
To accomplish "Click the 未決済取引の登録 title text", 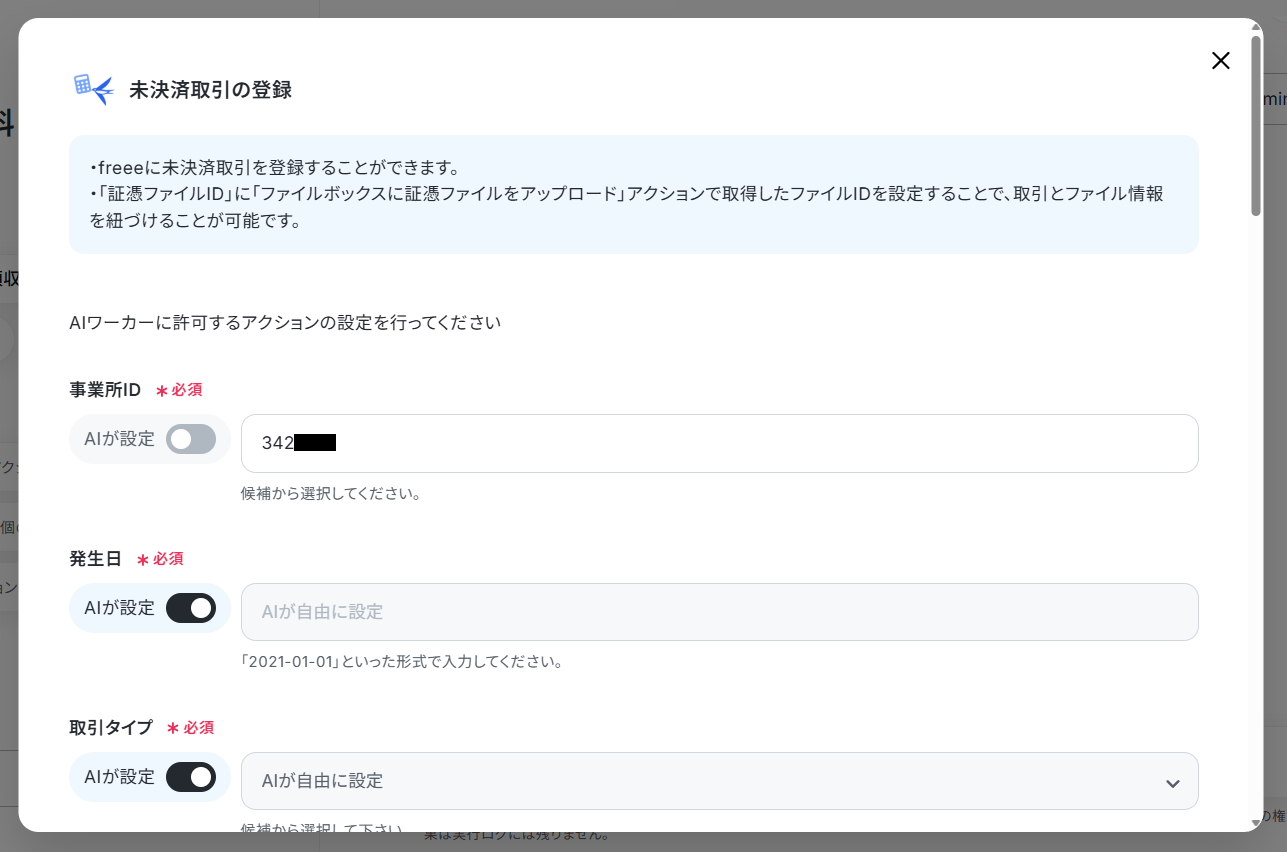I will pos(210,90).
